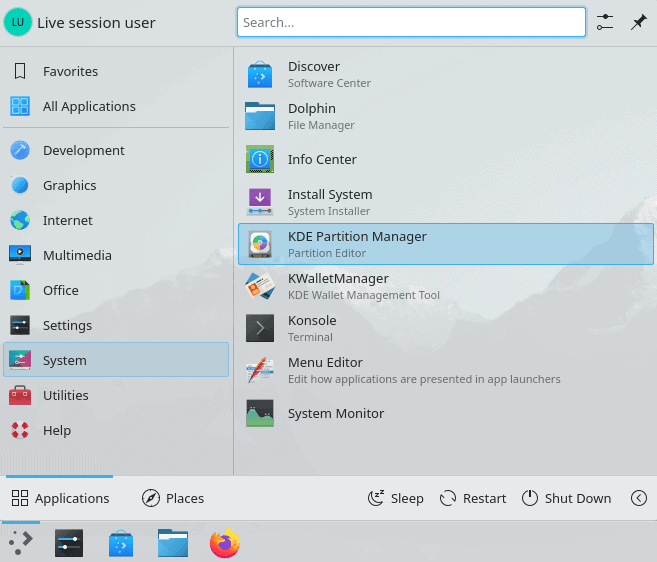
Task: Click the Help lifebuoy icon
Action: tap(20, 430)
